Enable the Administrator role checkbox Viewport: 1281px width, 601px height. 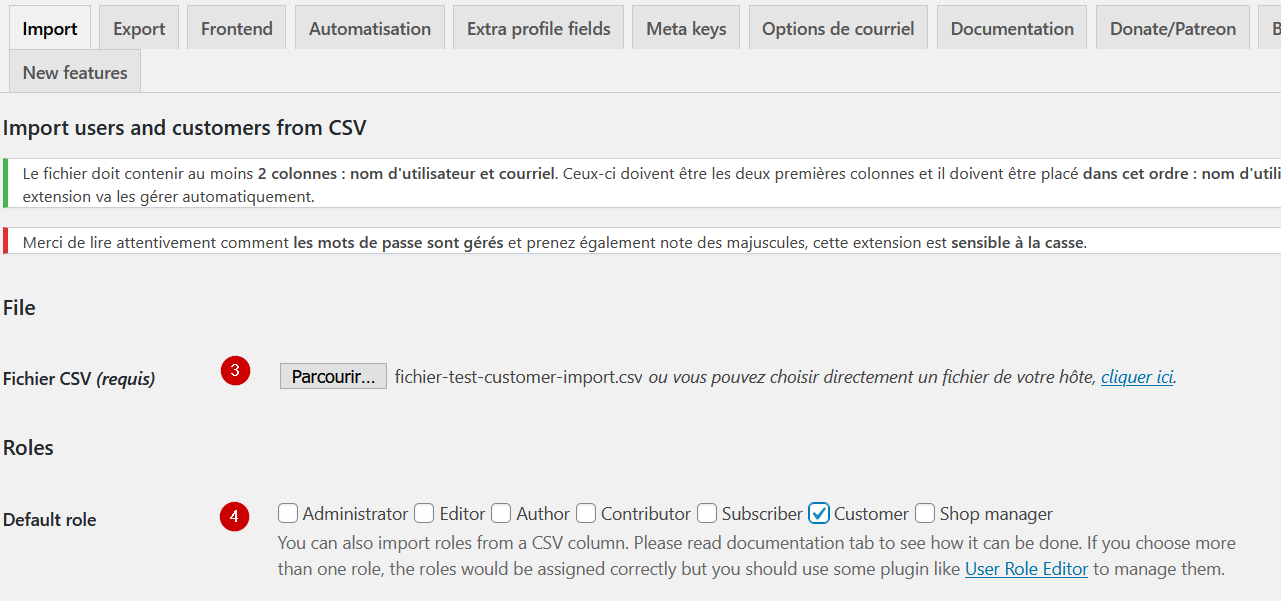click(288, 513)
